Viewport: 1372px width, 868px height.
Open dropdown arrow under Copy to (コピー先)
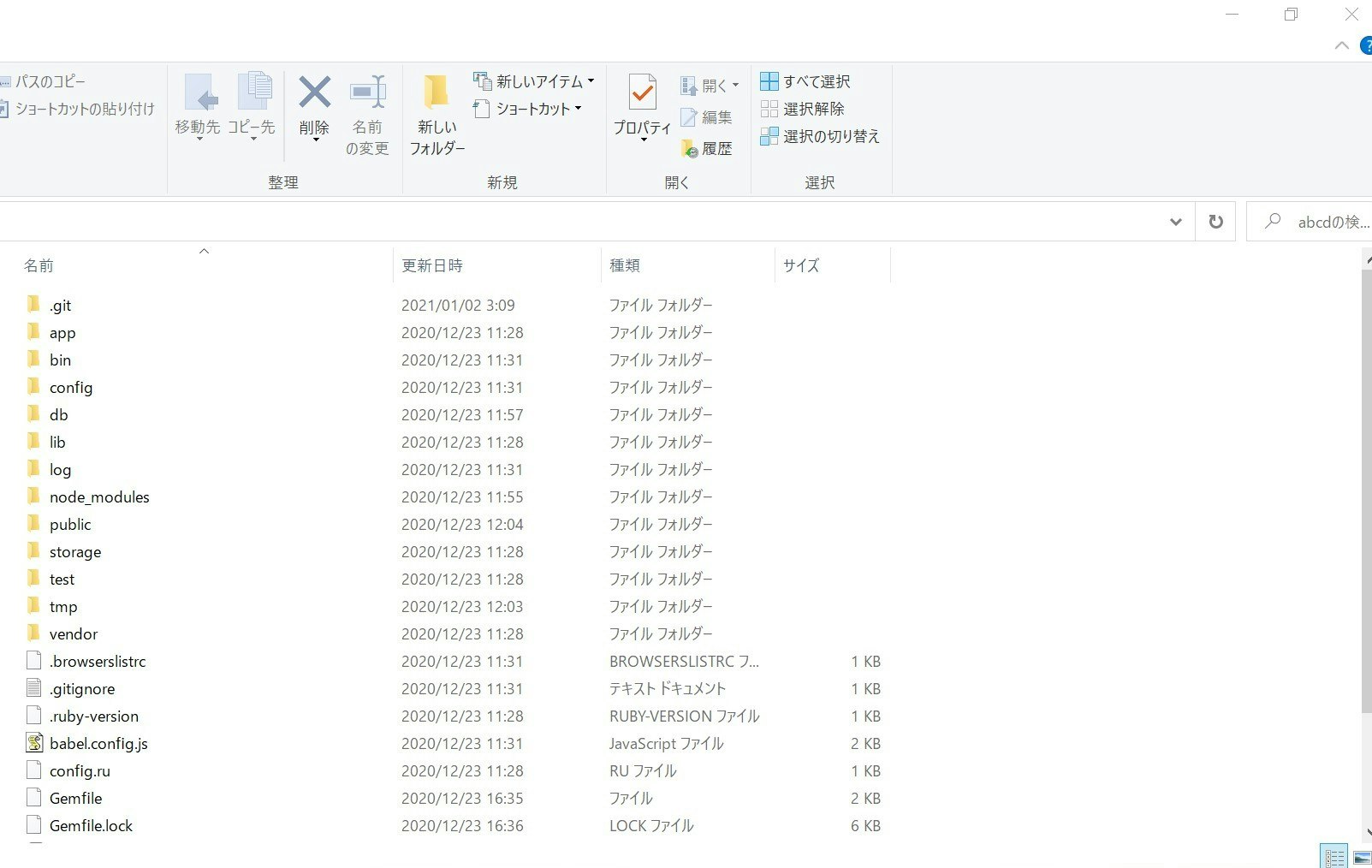[253, 140]
